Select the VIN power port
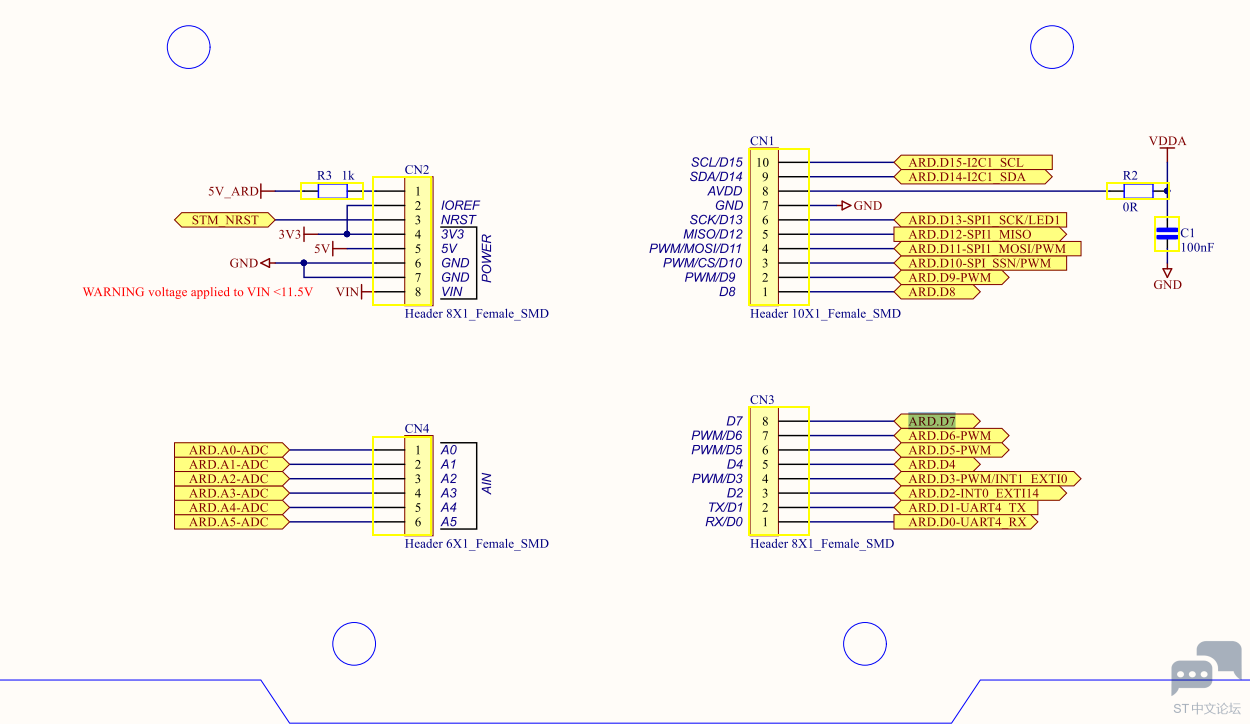This screenshot has height=724, width=1250. [x=349, y=292]
